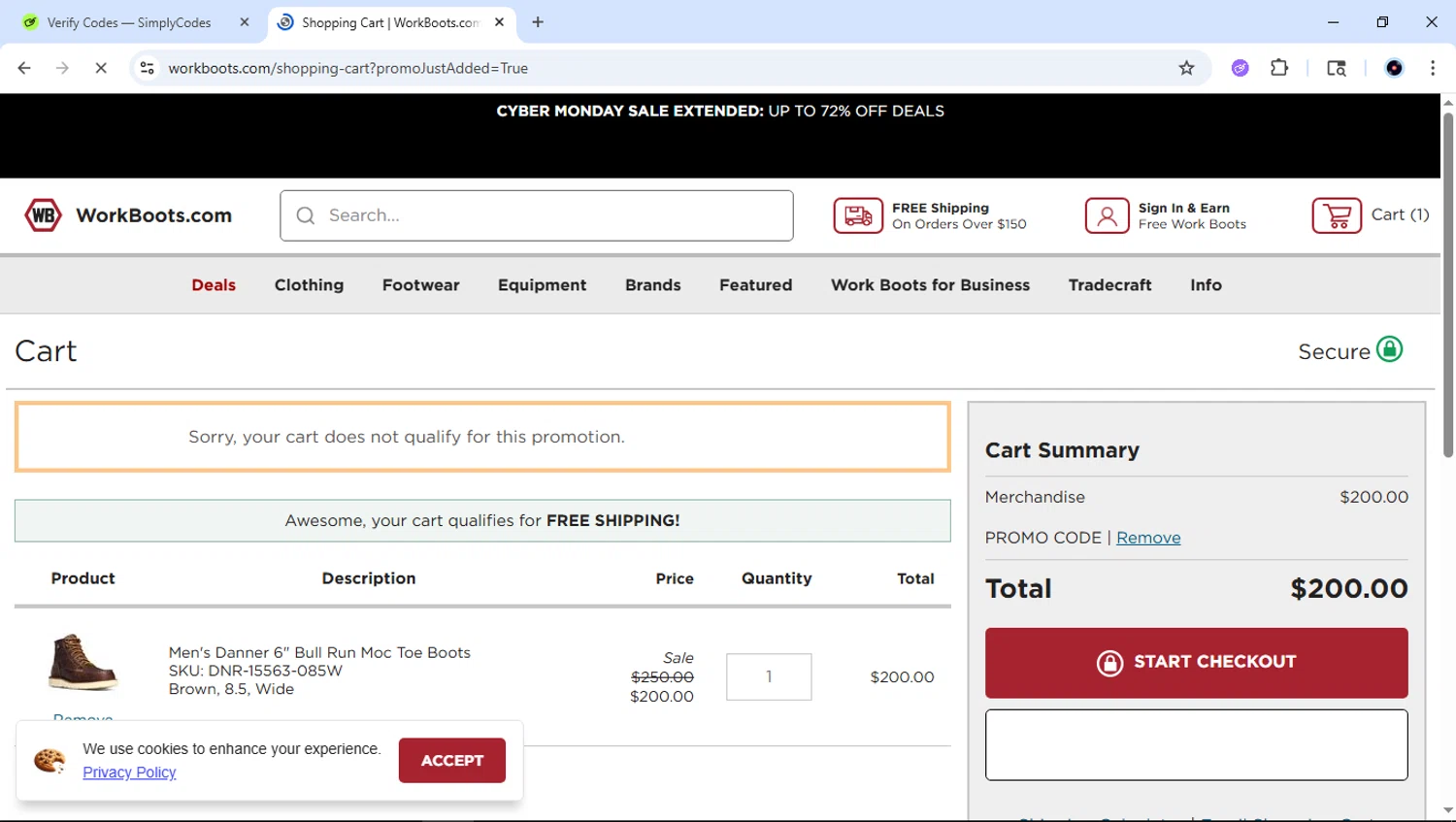Image resolution: width=1456 pixels, height=822 pixels.
Task: Click in the Search input field
Action: point(537,215)
